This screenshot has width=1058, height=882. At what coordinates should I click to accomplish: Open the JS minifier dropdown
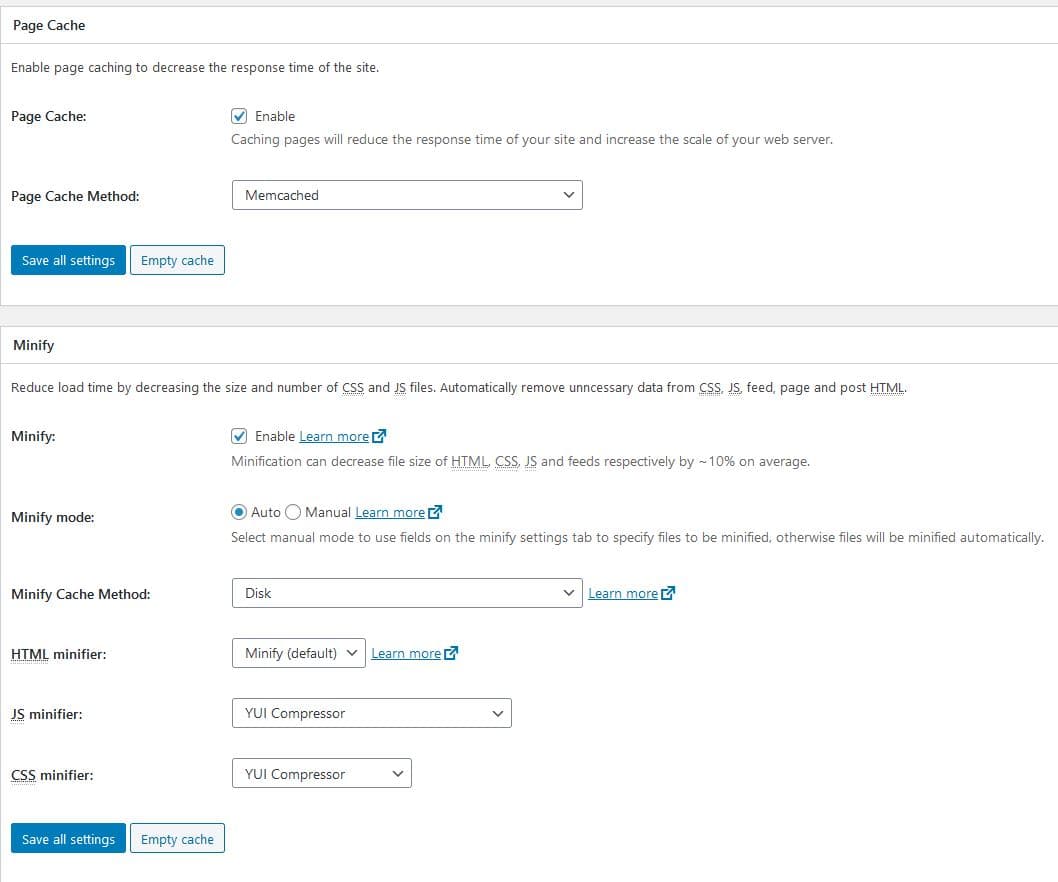371,713
